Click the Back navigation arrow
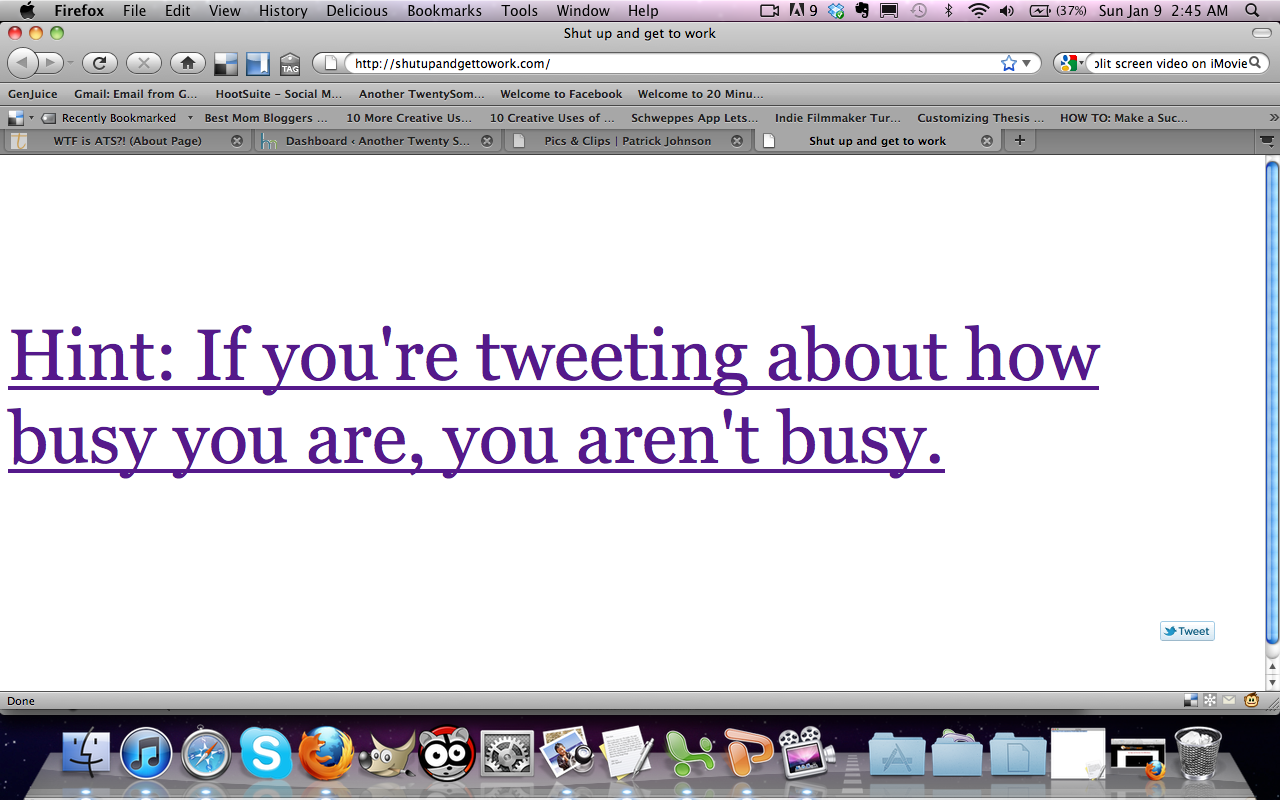 (23, 63)
